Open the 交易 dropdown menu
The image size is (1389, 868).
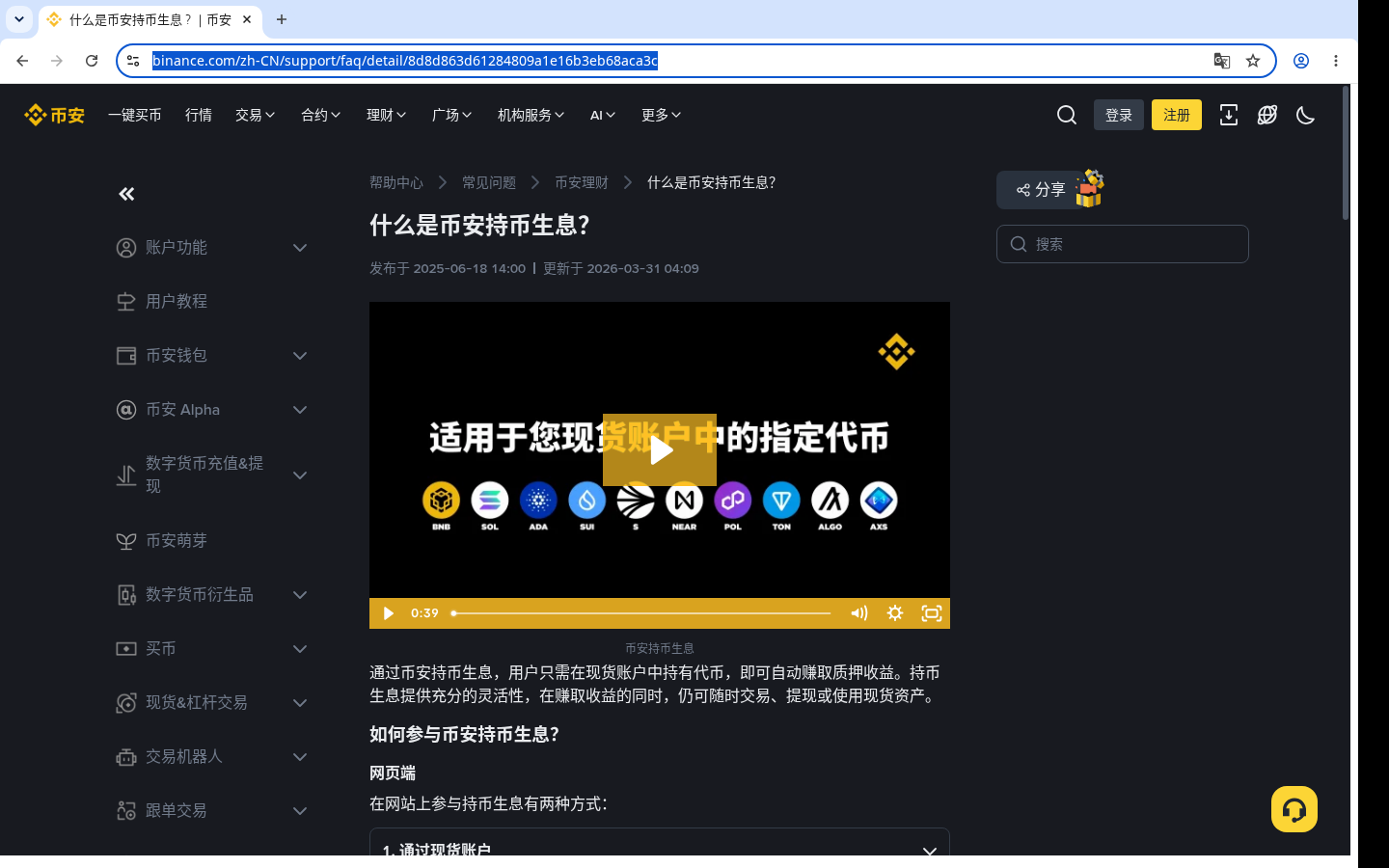click(x=256, y=115)
